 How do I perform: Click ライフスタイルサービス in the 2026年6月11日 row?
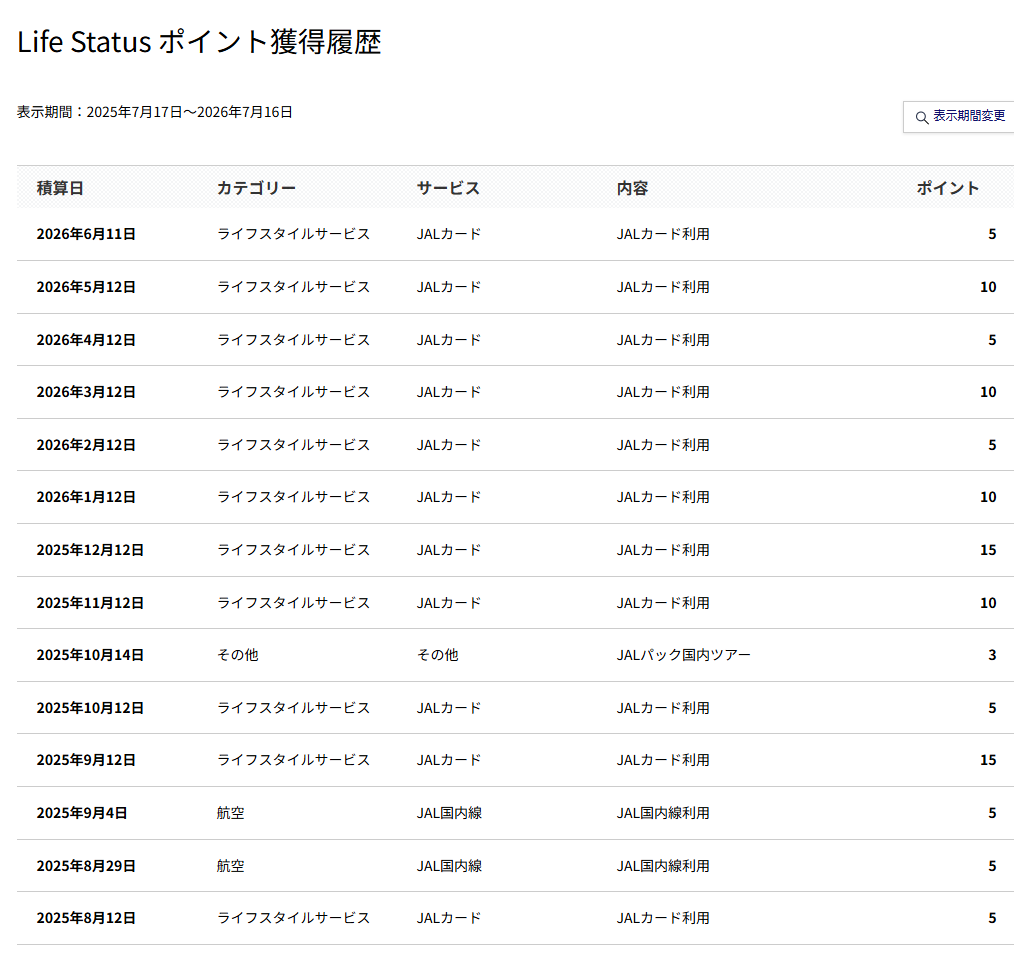coord(293,234)
